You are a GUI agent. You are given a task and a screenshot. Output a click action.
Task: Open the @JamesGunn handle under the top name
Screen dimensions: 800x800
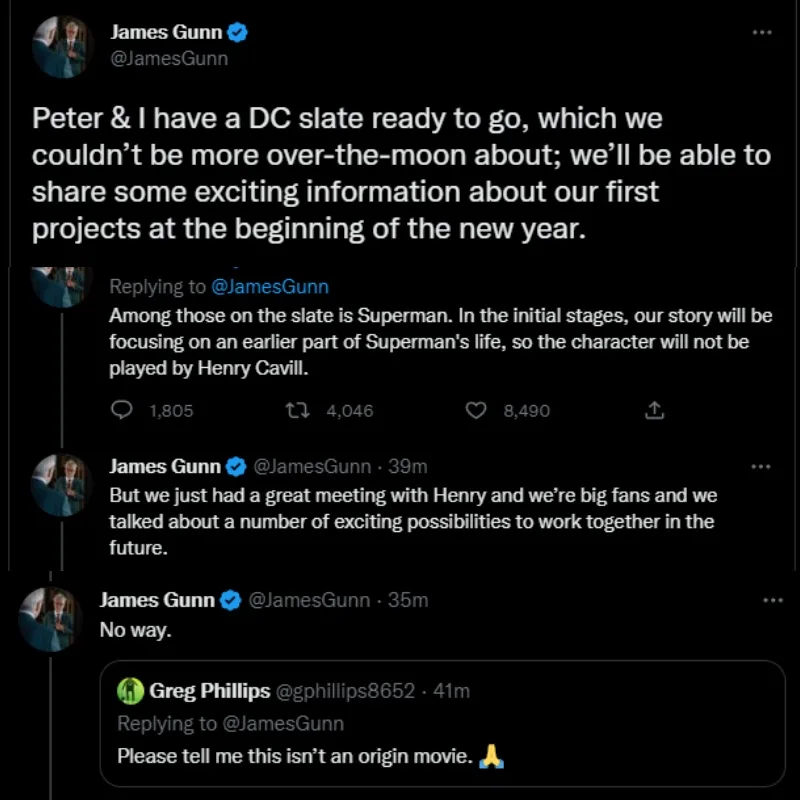pos(168,58)
